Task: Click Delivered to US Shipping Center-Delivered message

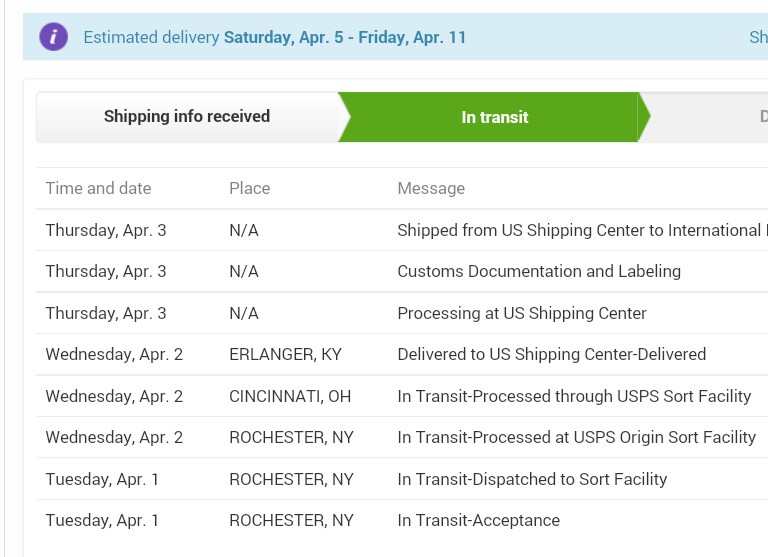Action: tap(551, 354)
